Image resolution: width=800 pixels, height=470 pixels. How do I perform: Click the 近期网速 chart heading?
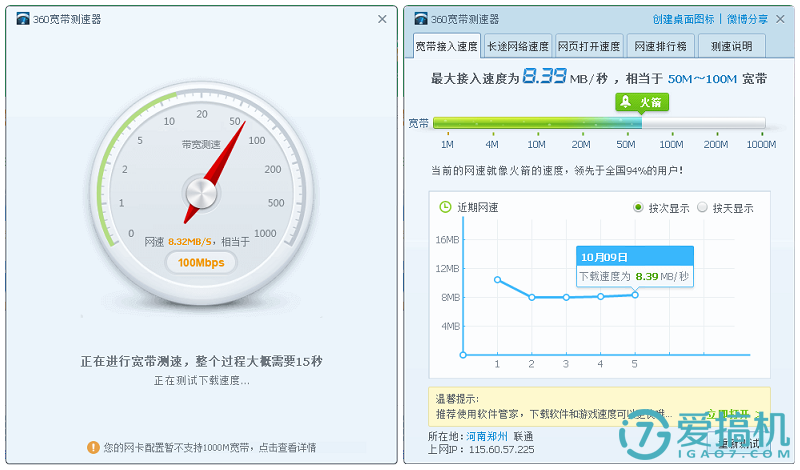click(x=478, y=207)
